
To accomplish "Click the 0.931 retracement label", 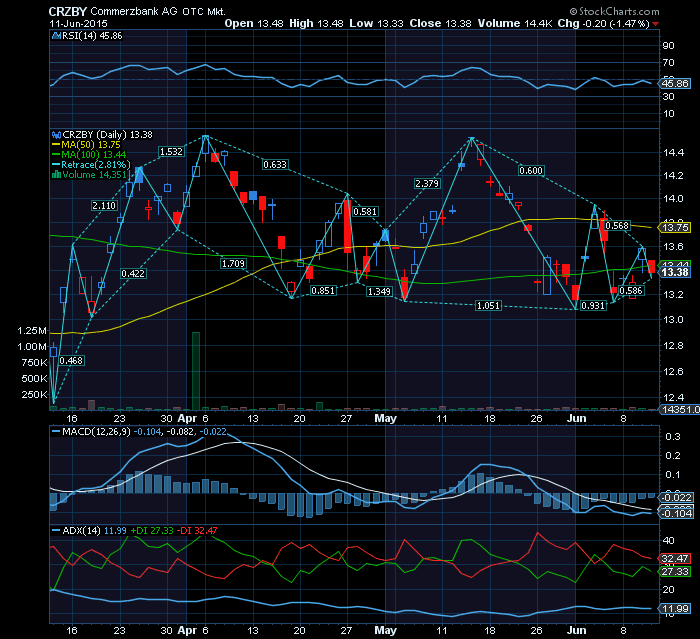I will click(x=593, y=305).
